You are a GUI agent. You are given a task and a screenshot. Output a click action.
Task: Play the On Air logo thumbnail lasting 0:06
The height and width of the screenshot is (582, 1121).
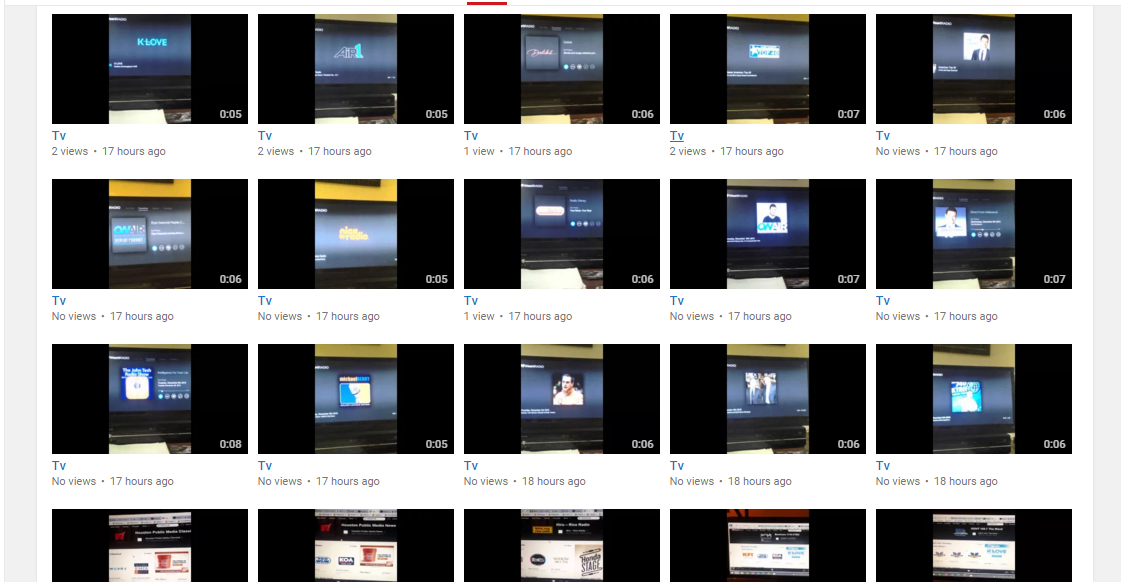(150, 234)
